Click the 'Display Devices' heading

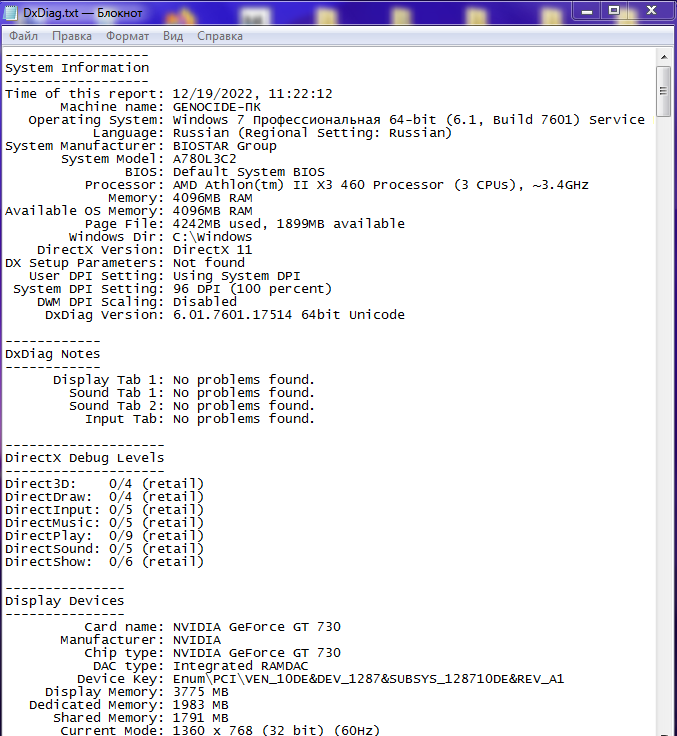(x=65, y=601)
